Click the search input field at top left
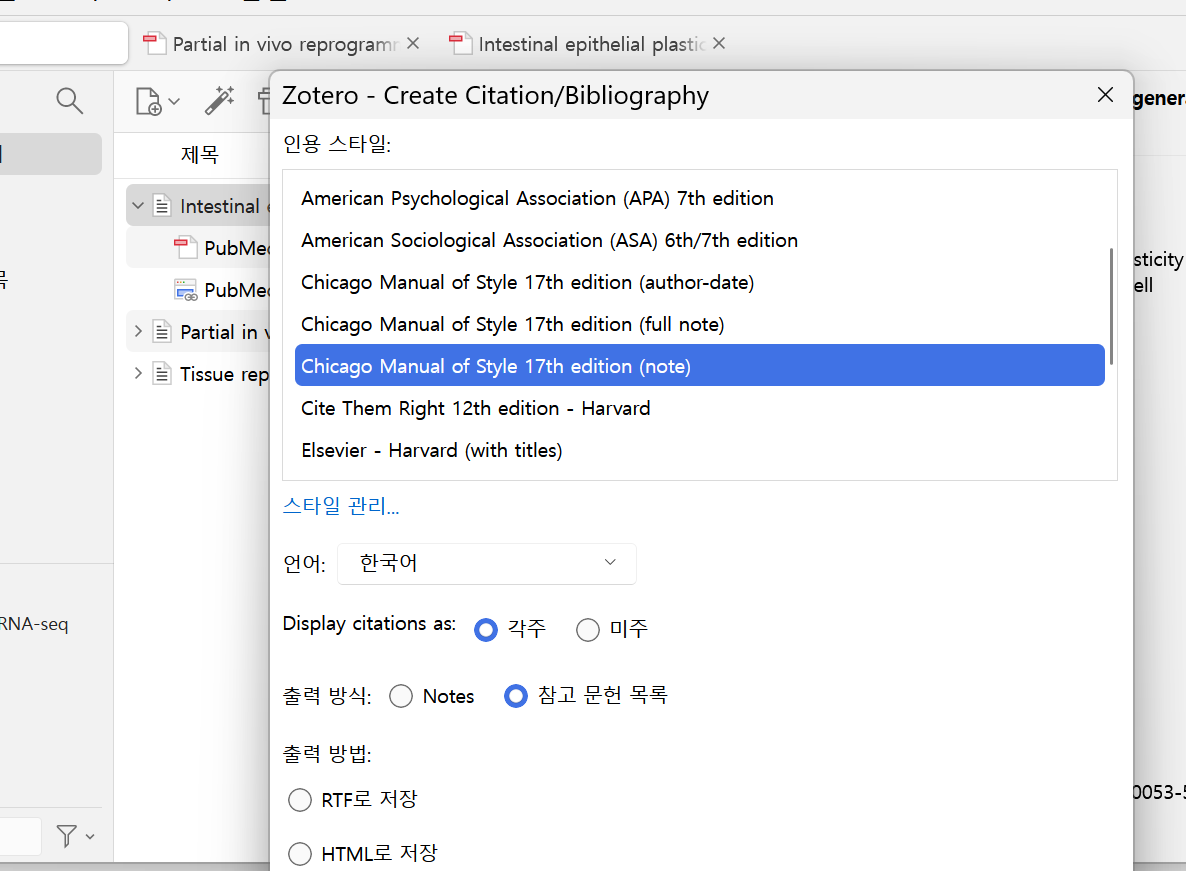This screenshot has height=871, width=1186. point(63,43)
